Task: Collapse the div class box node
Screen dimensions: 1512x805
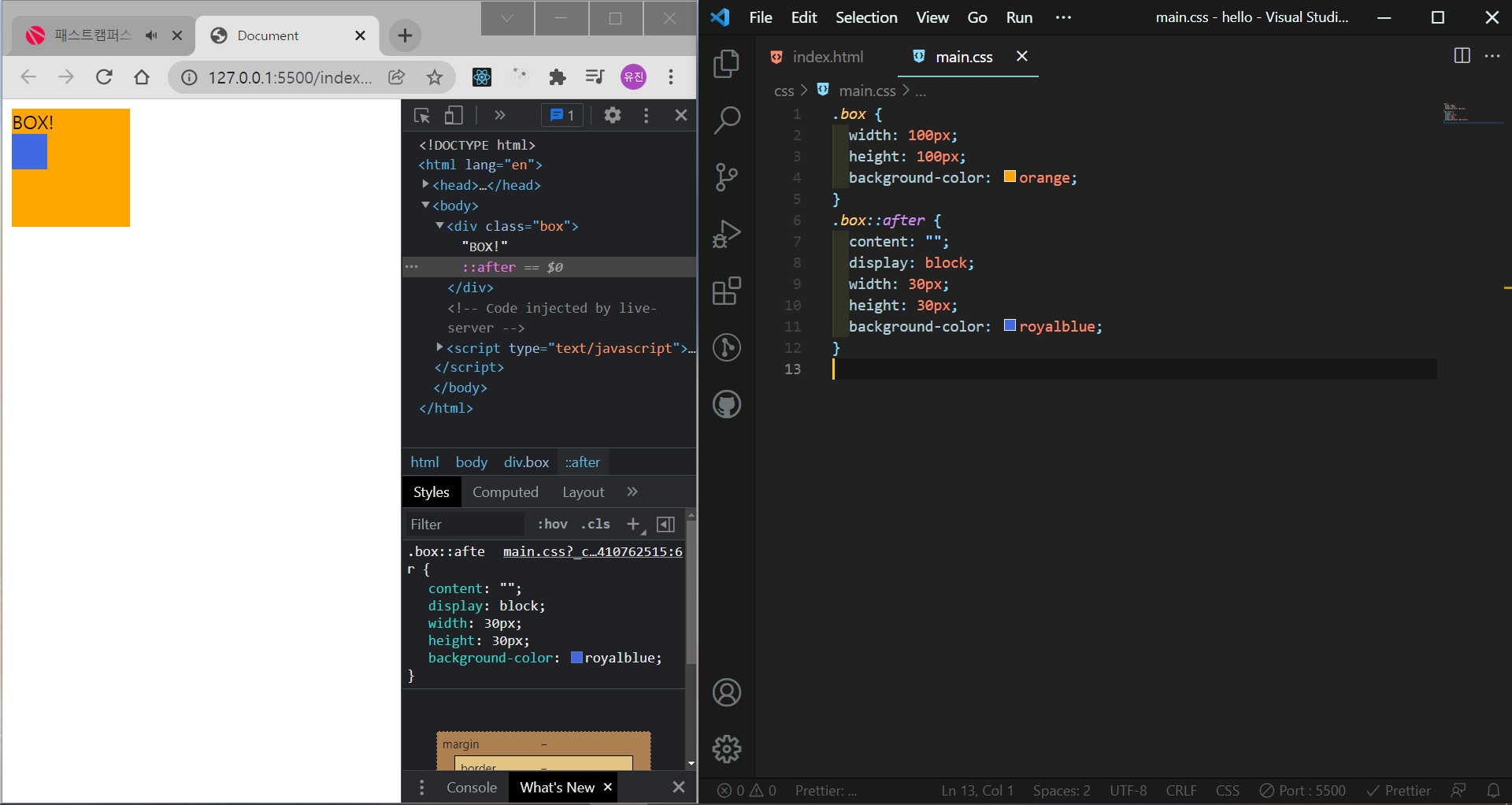Action: pos(439,225)
